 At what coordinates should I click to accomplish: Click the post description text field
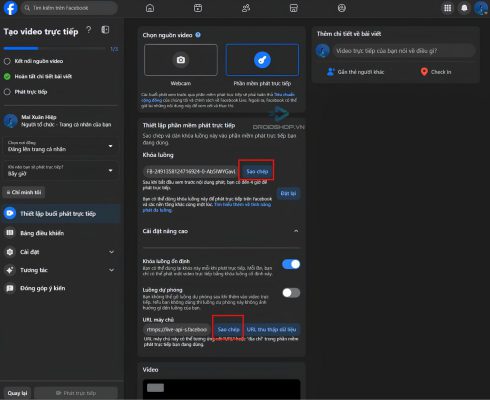coord(404,51)
